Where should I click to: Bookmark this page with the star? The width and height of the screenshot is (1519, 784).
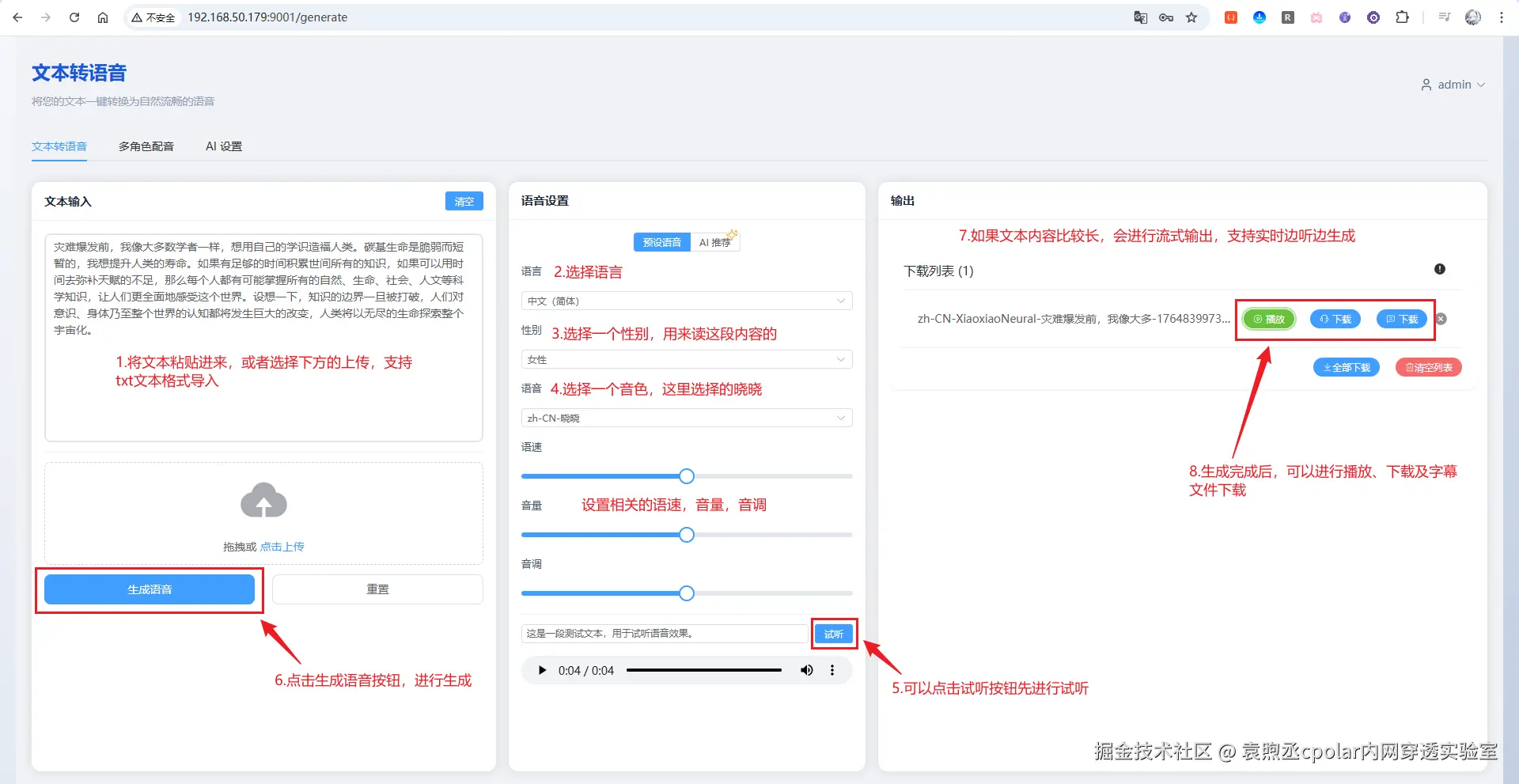(1191, 17)
